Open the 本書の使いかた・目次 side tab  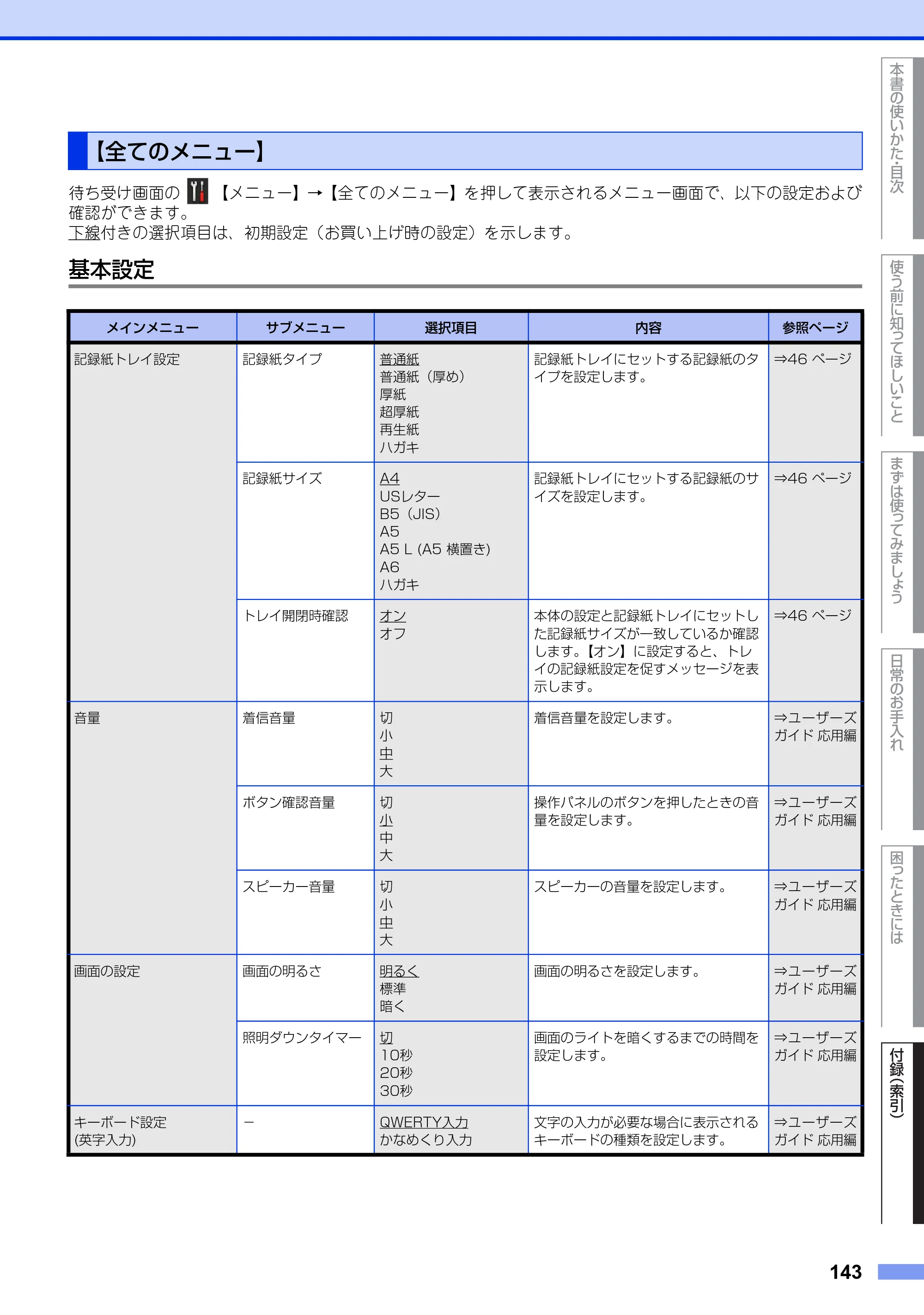tap(902, 148)
